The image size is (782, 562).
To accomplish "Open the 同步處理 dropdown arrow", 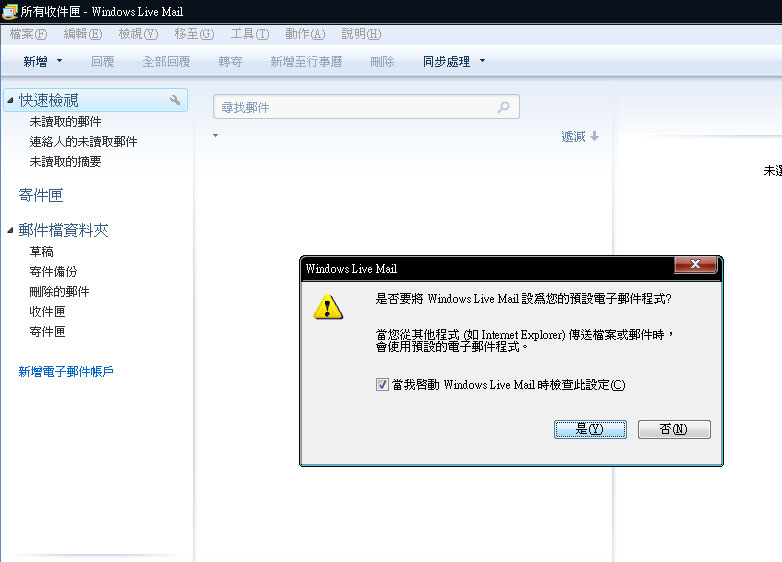I will pyautogui.click(x=482, y=61).
